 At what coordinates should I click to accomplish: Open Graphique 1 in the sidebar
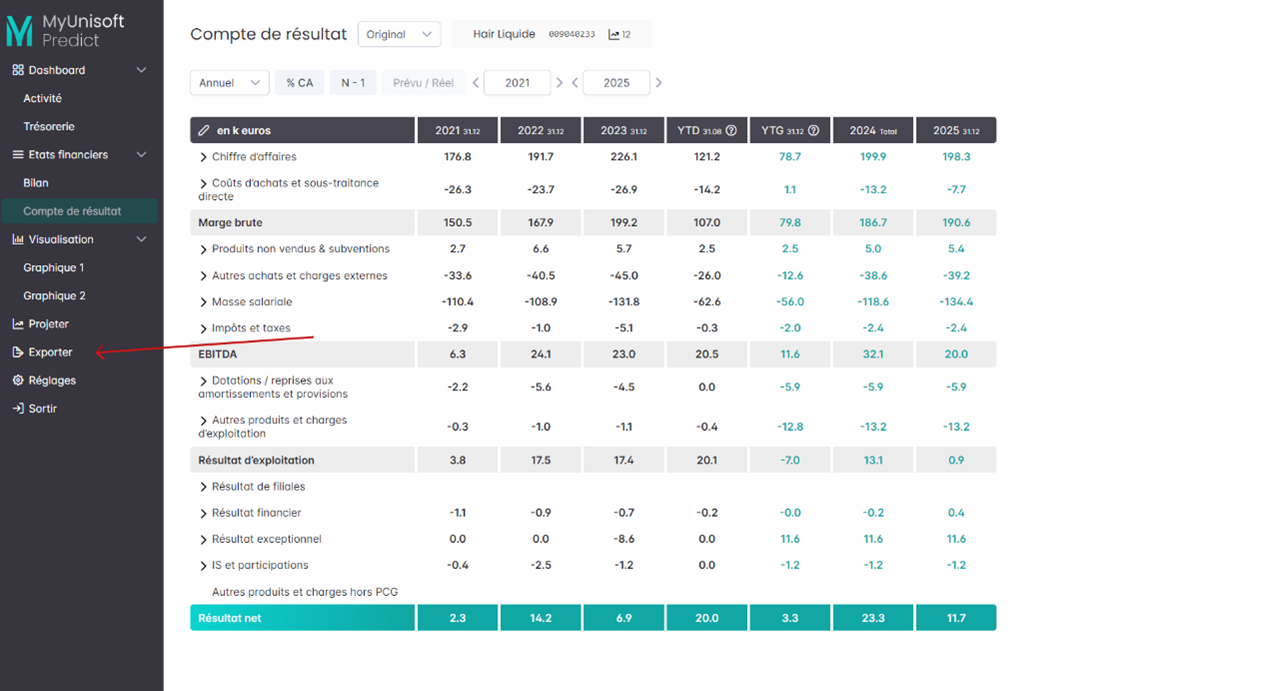point(54,268)
